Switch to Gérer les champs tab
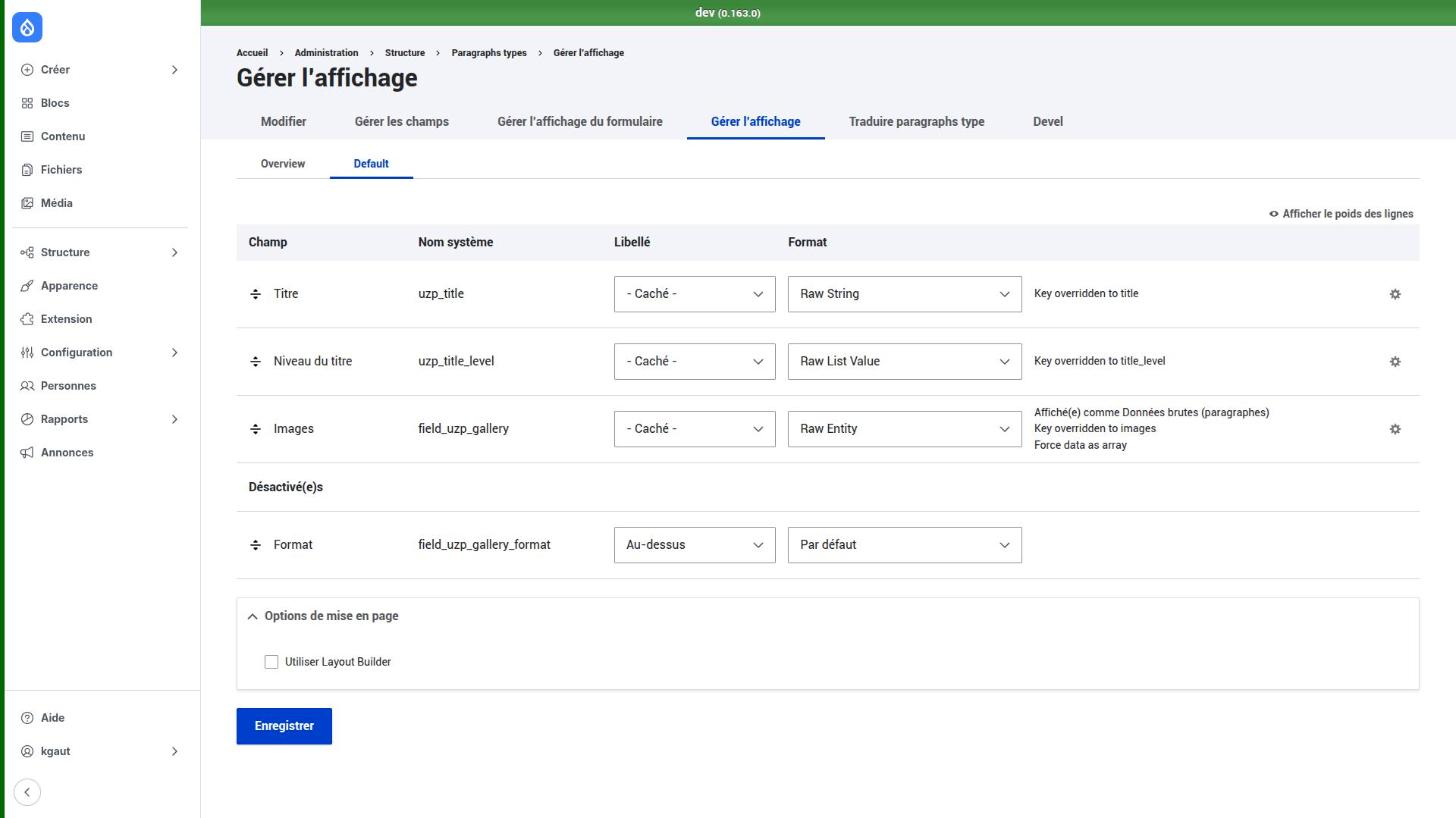This screenshot has height=818, width=1456. (x=401, y=122)
